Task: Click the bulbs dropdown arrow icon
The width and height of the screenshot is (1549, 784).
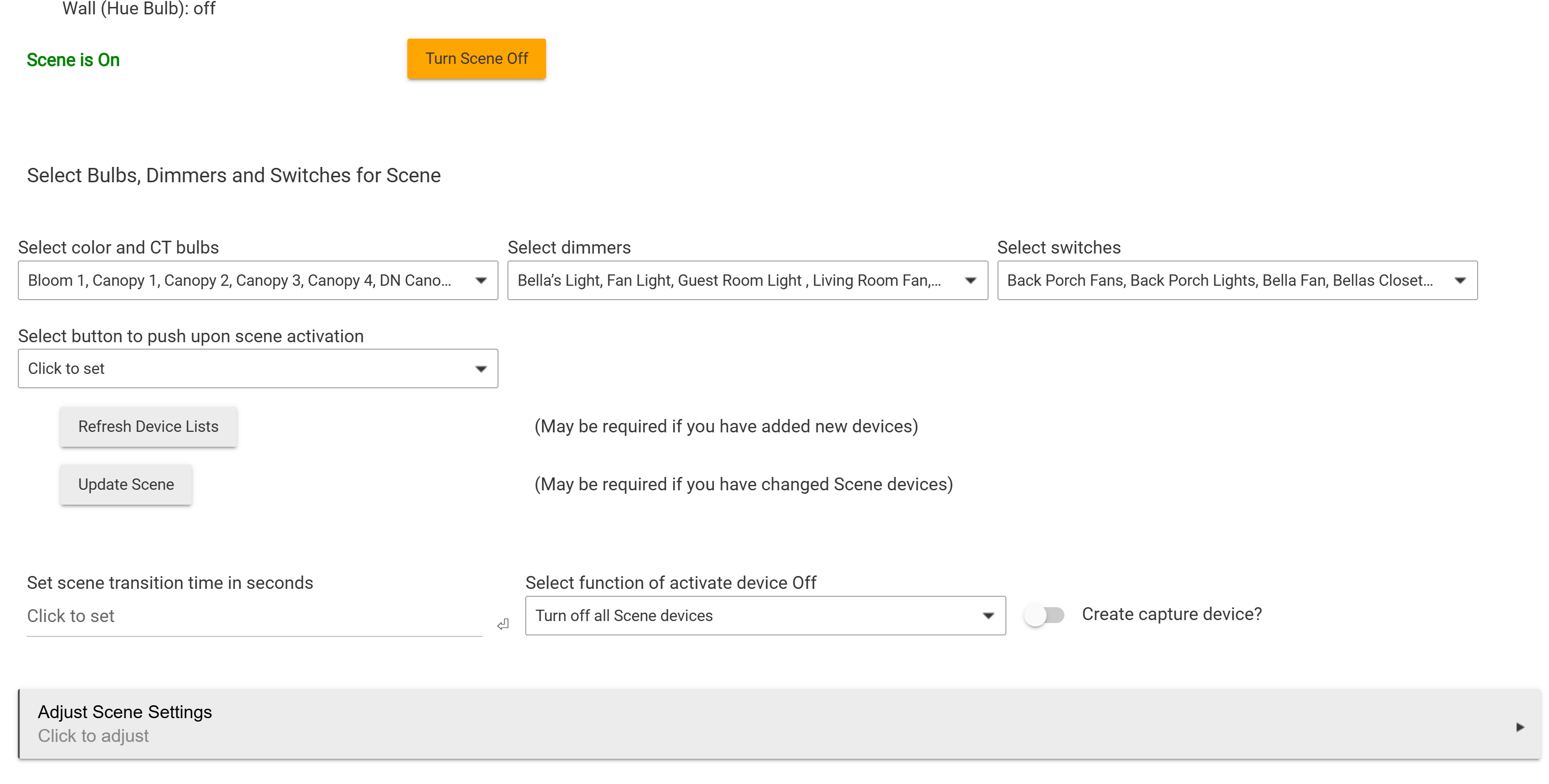Action: click(x=481, y=280)
